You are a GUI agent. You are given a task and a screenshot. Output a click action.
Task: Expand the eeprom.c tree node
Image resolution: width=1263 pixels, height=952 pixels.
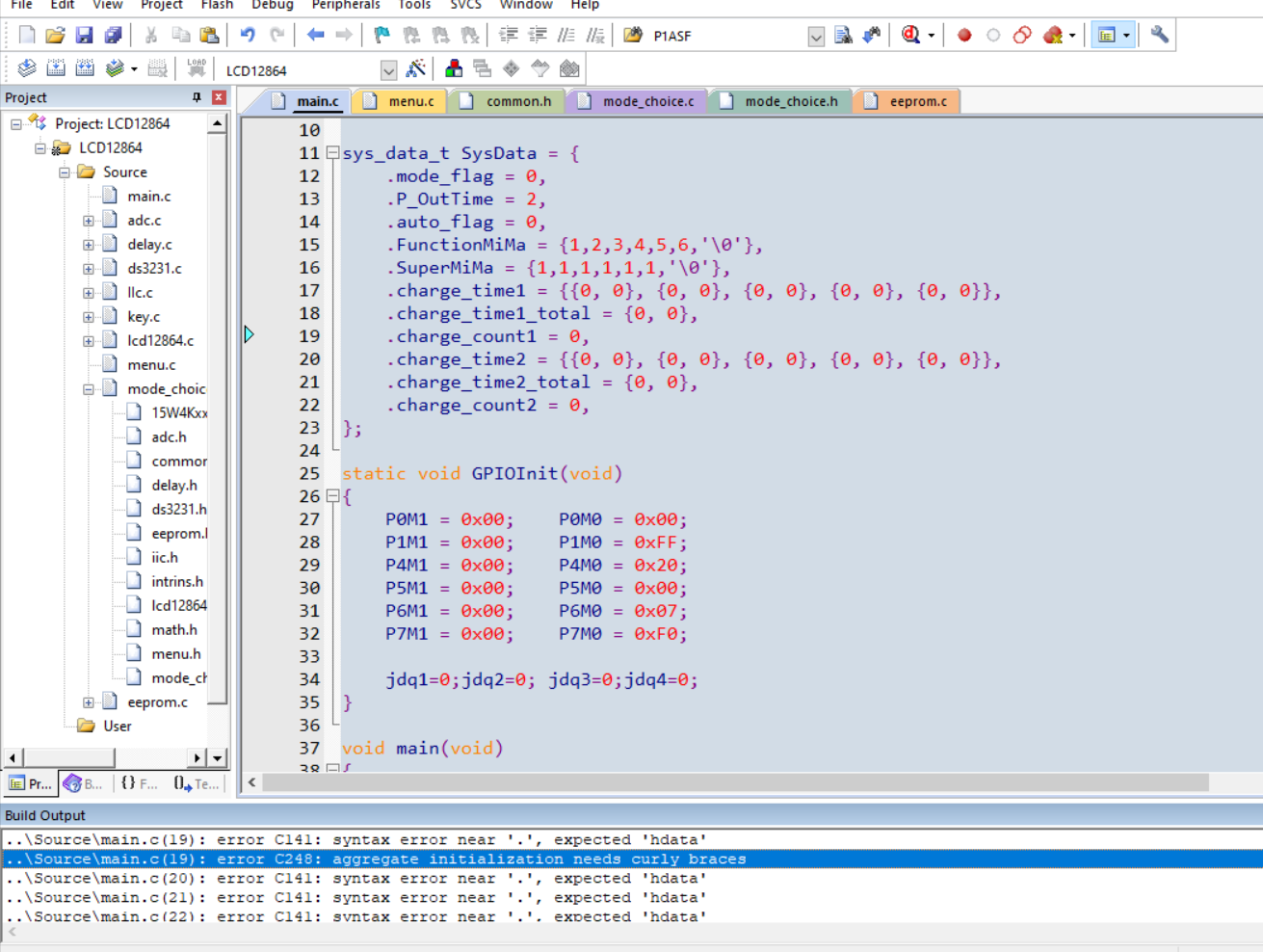pyautogui.click(x=89, y=702)
